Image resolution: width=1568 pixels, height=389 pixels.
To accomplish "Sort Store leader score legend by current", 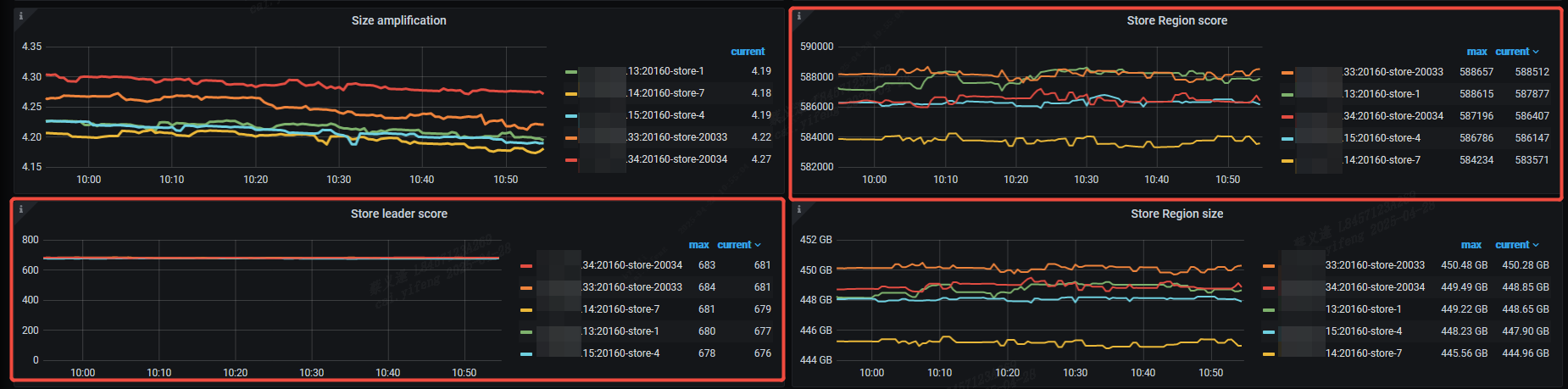I will click(738, 245).
